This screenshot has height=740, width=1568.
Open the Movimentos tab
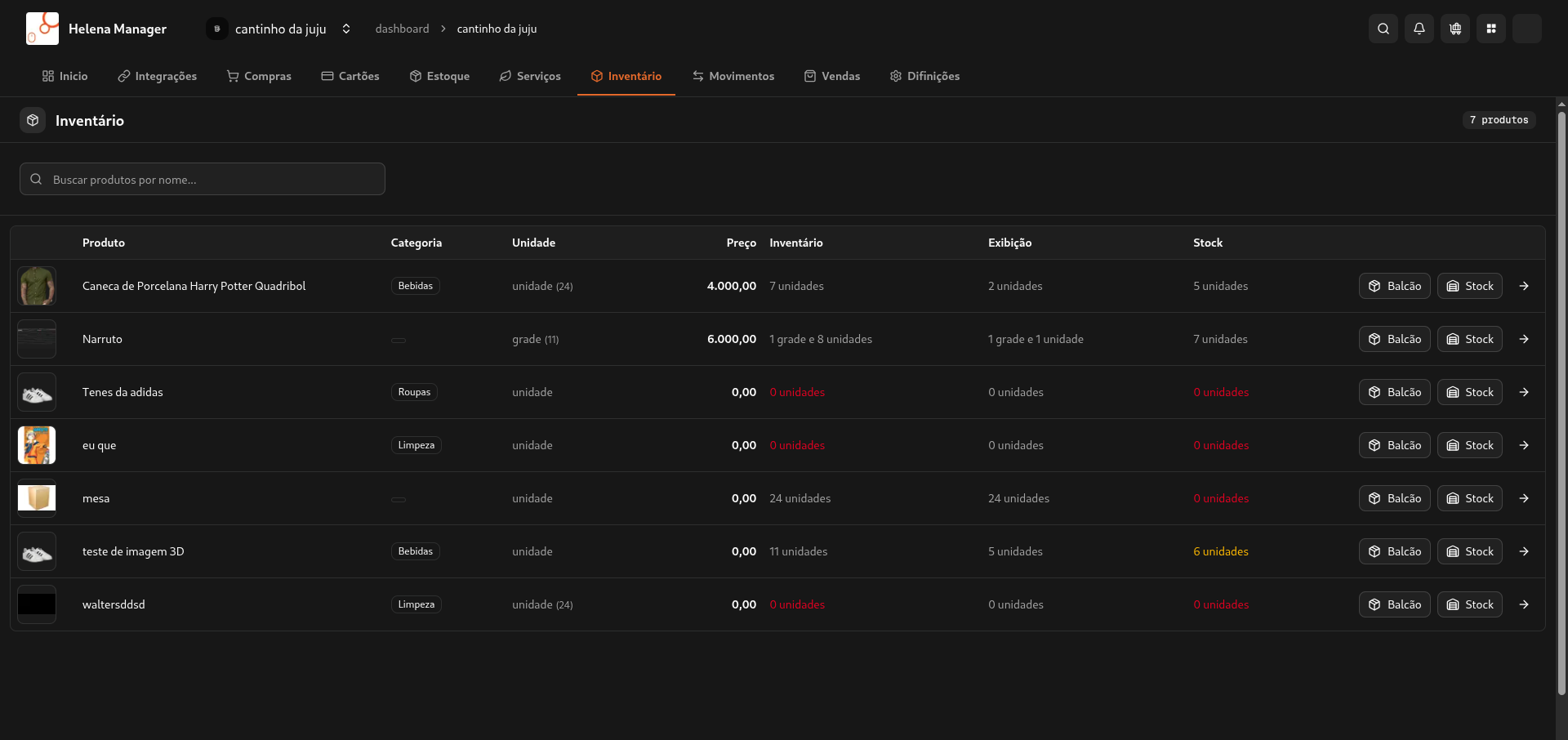click(x=733, y=76)
